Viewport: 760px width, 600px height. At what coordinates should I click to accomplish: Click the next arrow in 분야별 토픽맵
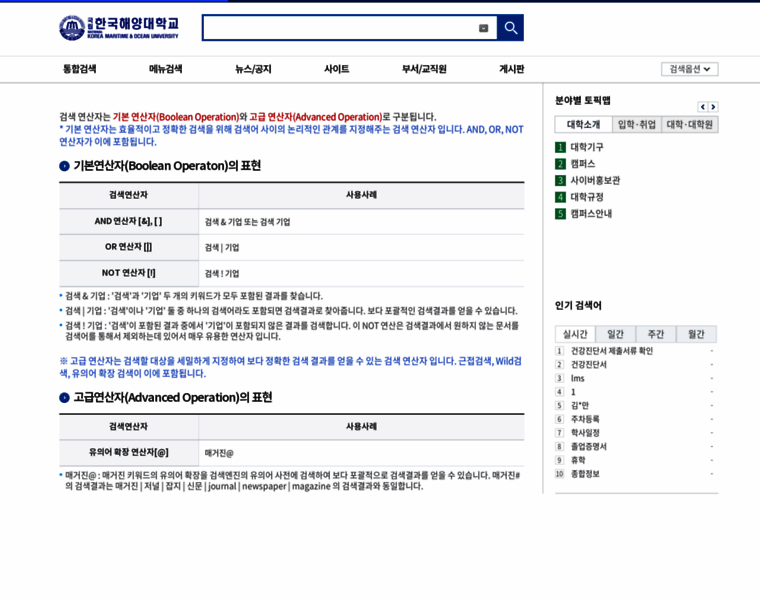[x=713, y=107]
